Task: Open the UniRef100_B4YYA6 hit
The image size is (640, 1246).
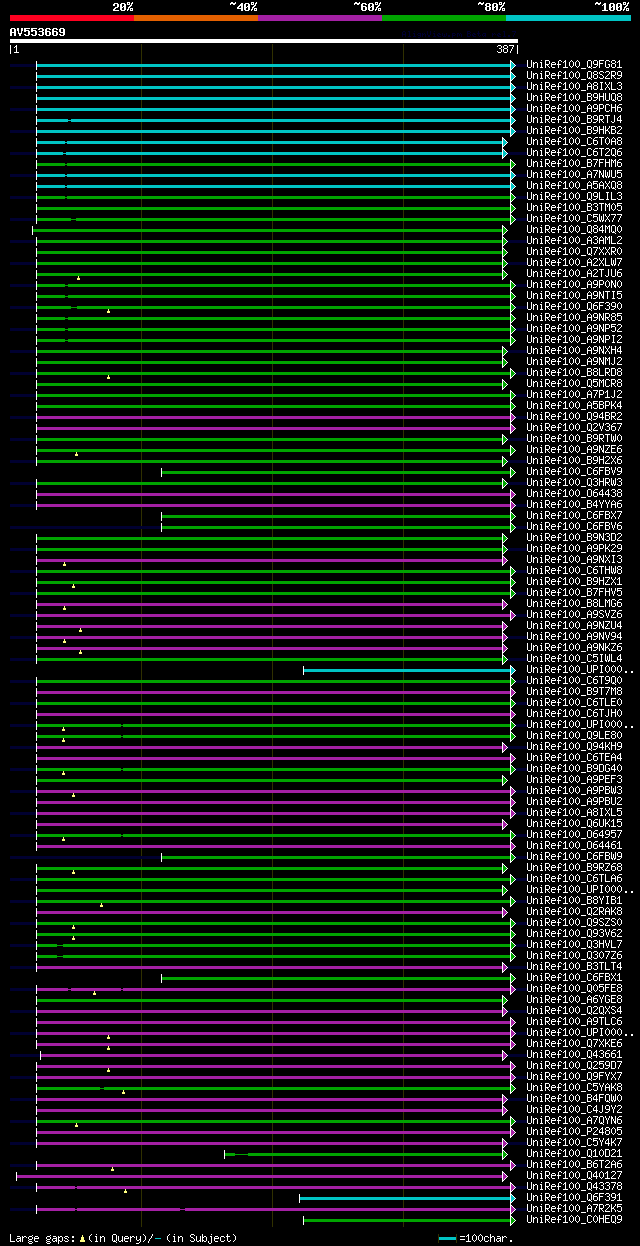Action: [575, 505]
